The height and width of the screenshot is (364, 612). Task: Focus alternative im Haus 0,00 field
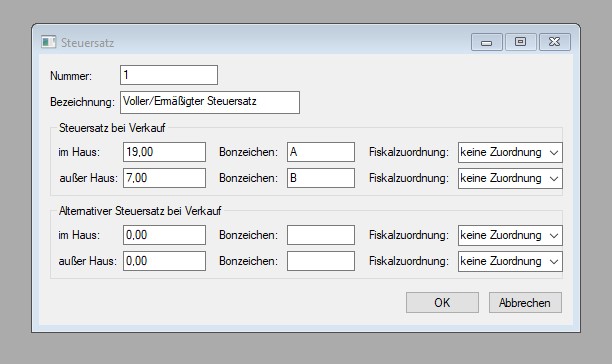point(164,235)
